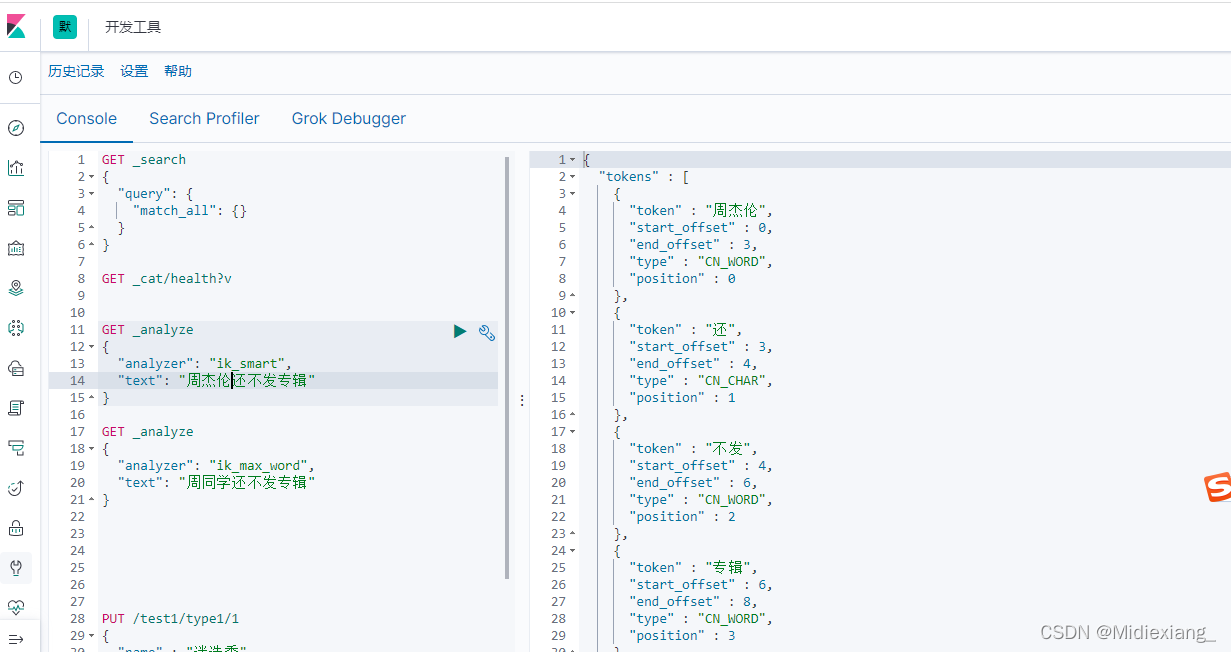Click the panel resize divider handle

pos(521,400)
